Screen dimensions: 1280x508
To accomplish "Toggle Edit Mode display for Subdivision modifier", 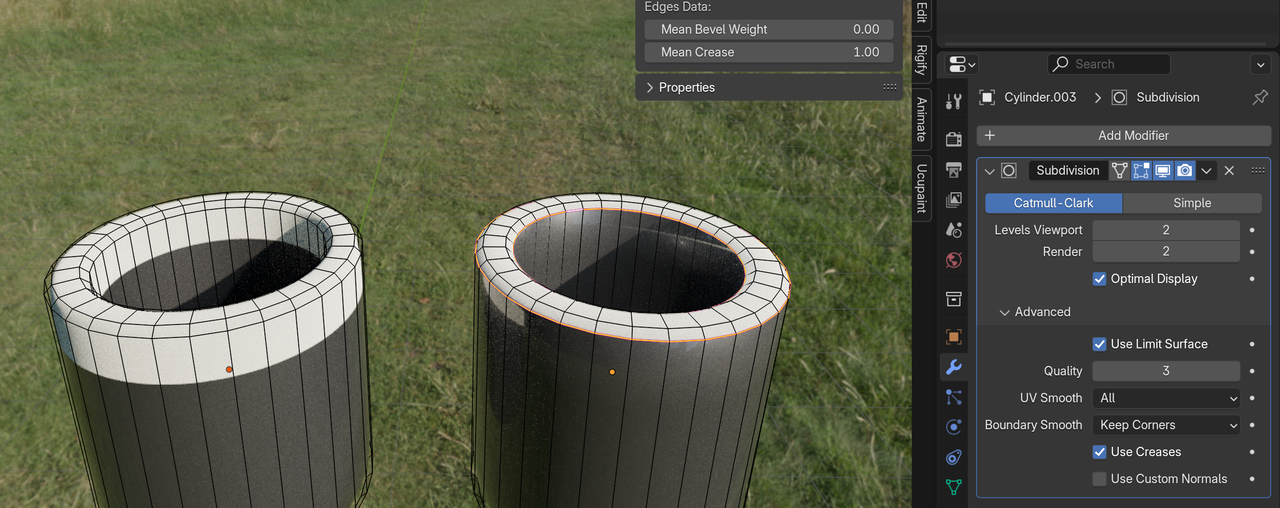I will tap(1141, 171).
